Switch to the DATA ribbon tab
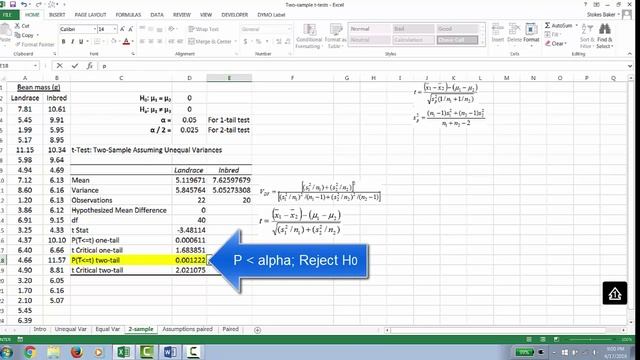640x360 pixels. pos(157,15)
